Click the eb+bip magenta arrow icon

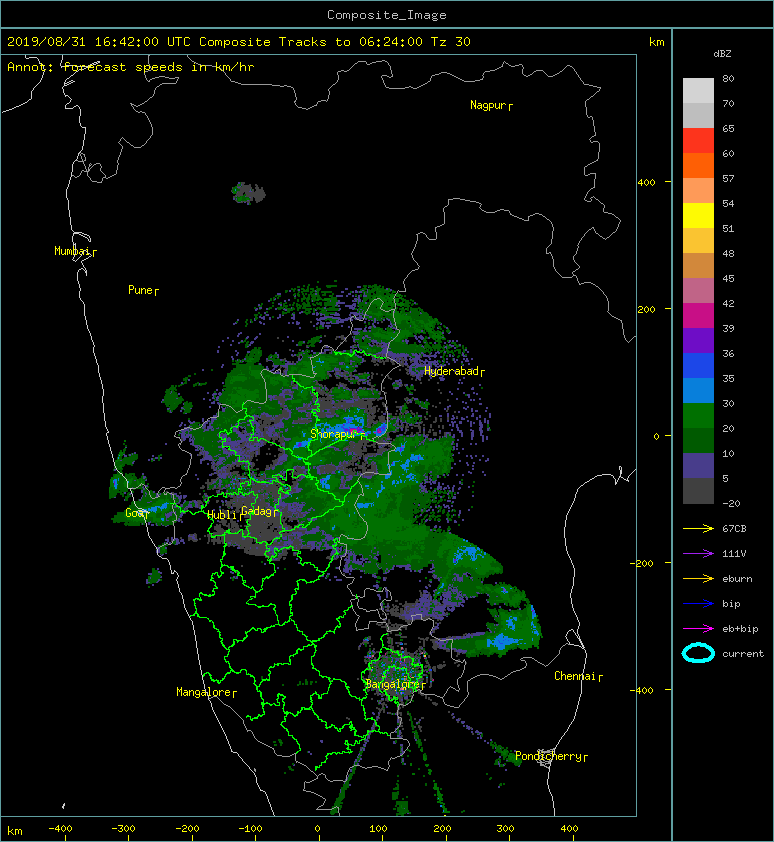pyautogui.click(x=698, y=628)
